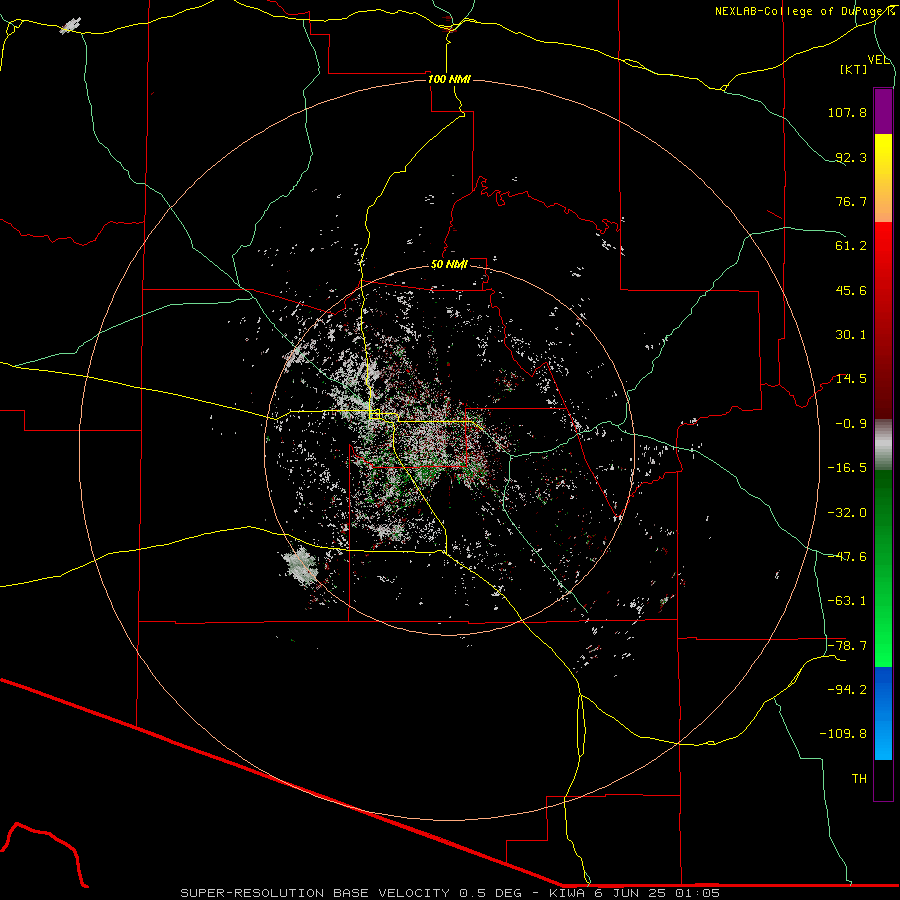This screenshot has width=900, height=900.
Task: Click the 76.7 velocity scale value
Action: 851,201
